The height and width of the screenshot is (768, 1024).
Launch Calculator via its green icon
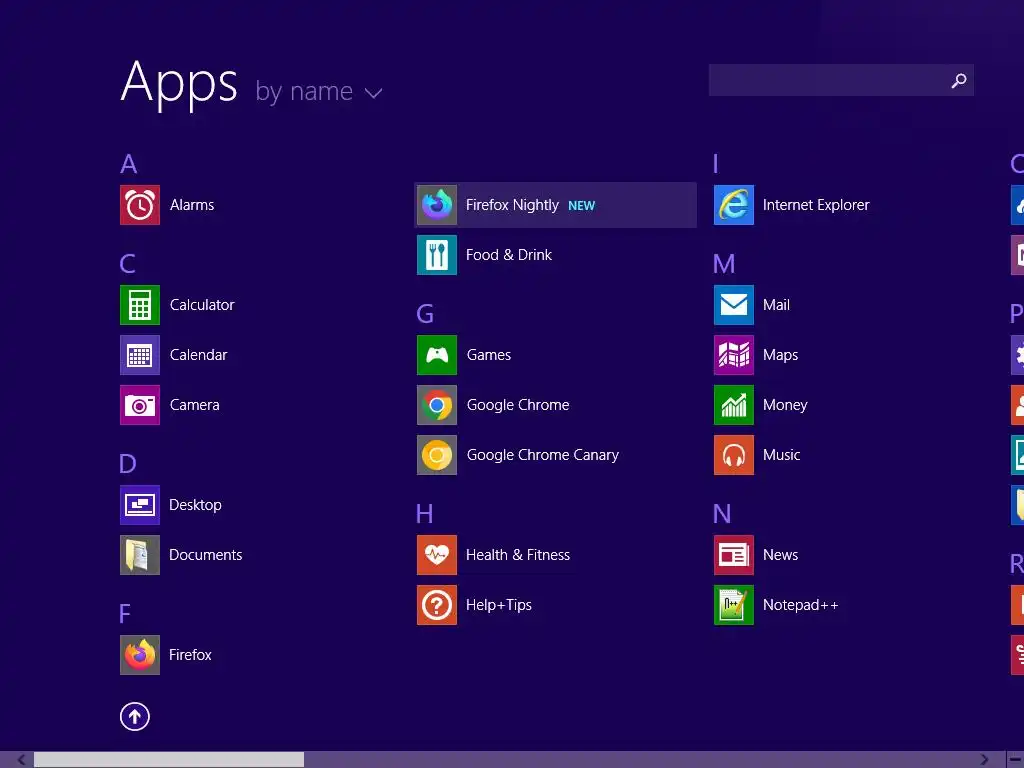pos(140,305)
